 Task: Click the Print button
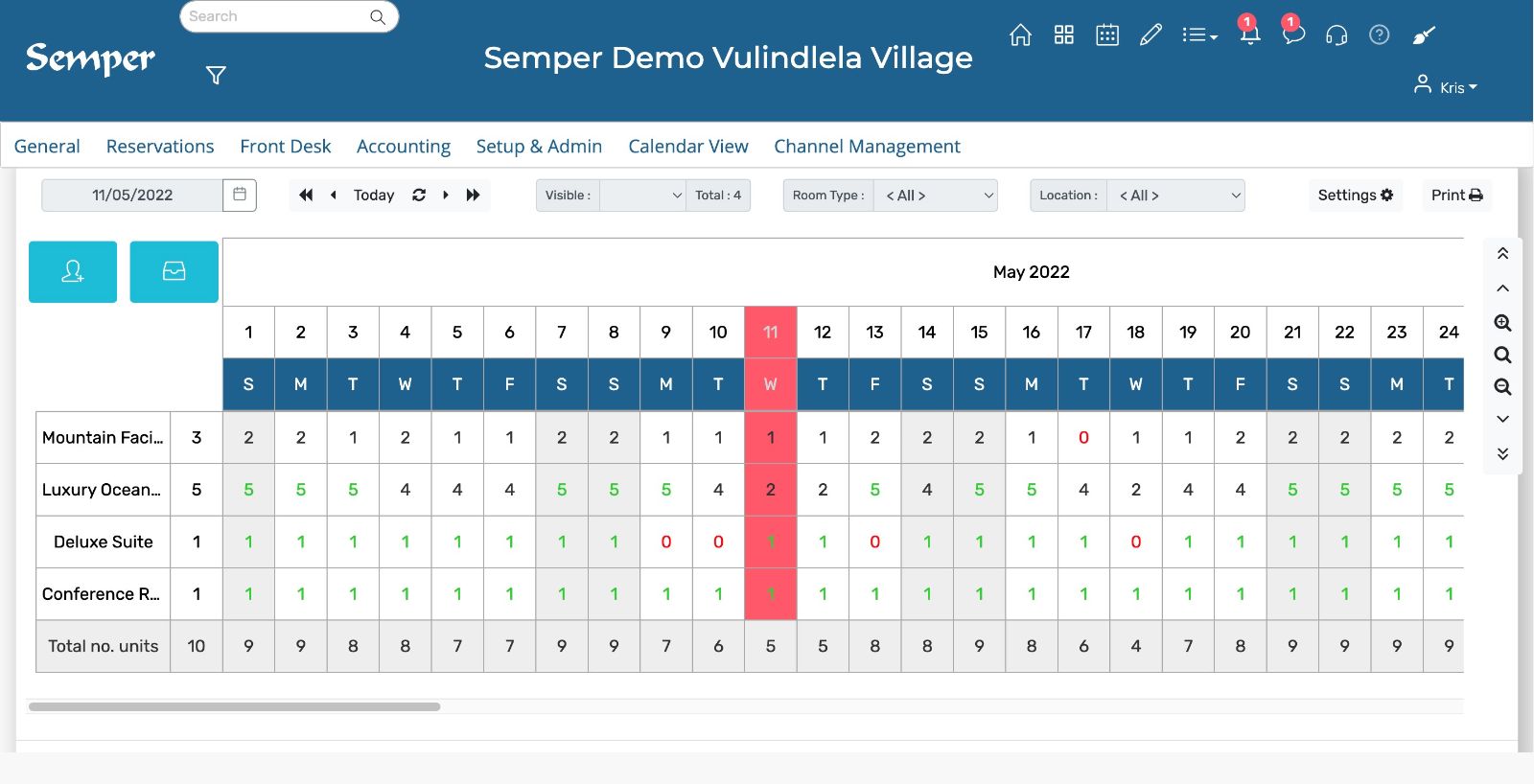(1456, 195)
